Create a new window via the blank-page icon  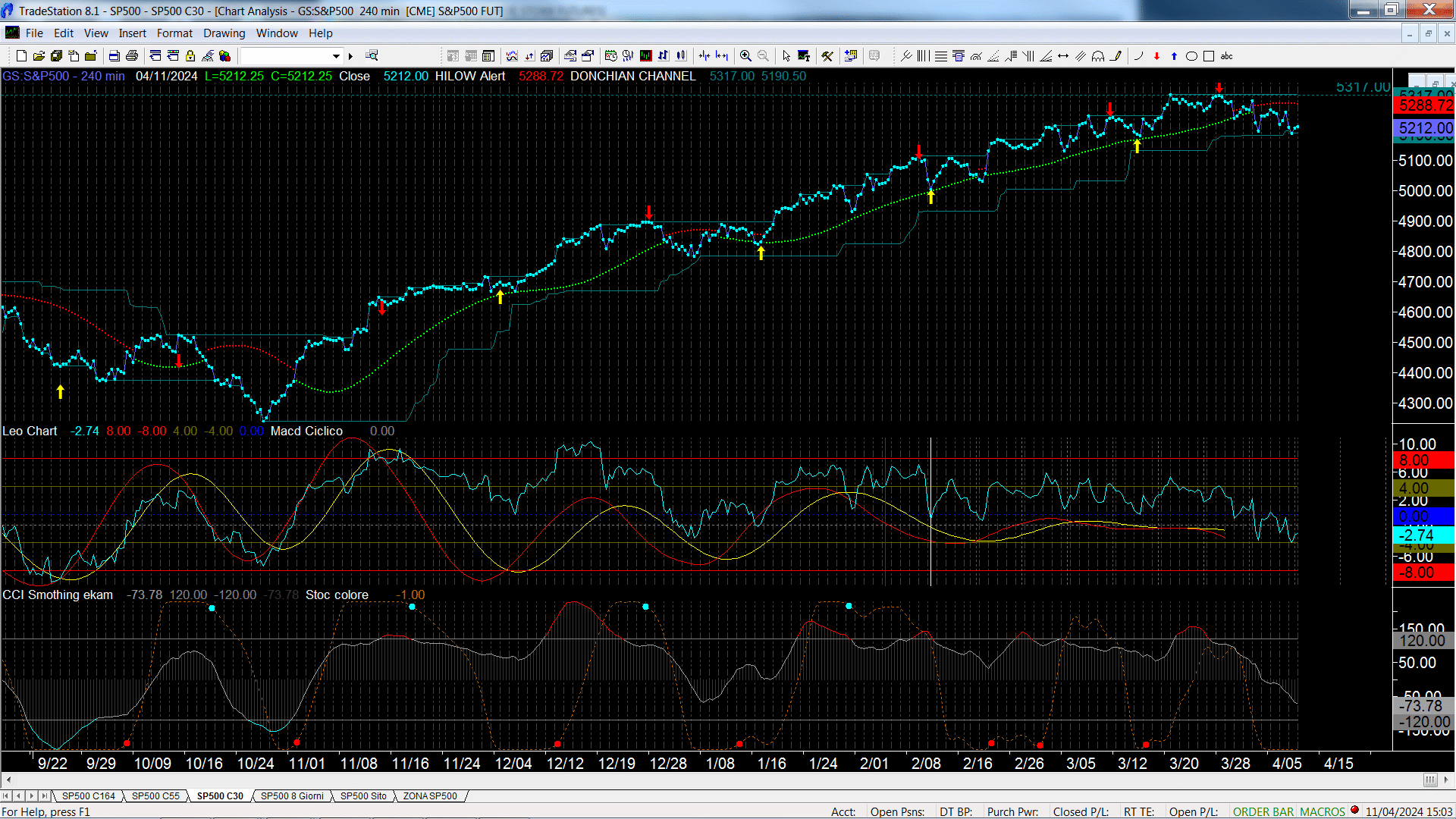(21, 56)
